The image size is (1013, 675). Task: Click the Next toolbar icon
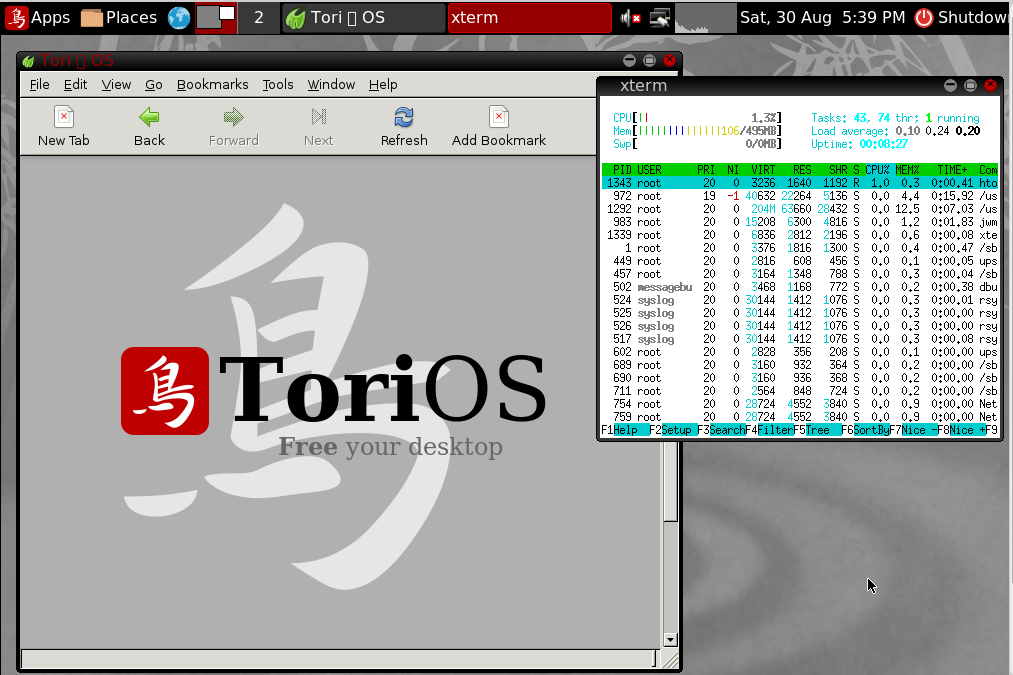[x=319, y=117]
